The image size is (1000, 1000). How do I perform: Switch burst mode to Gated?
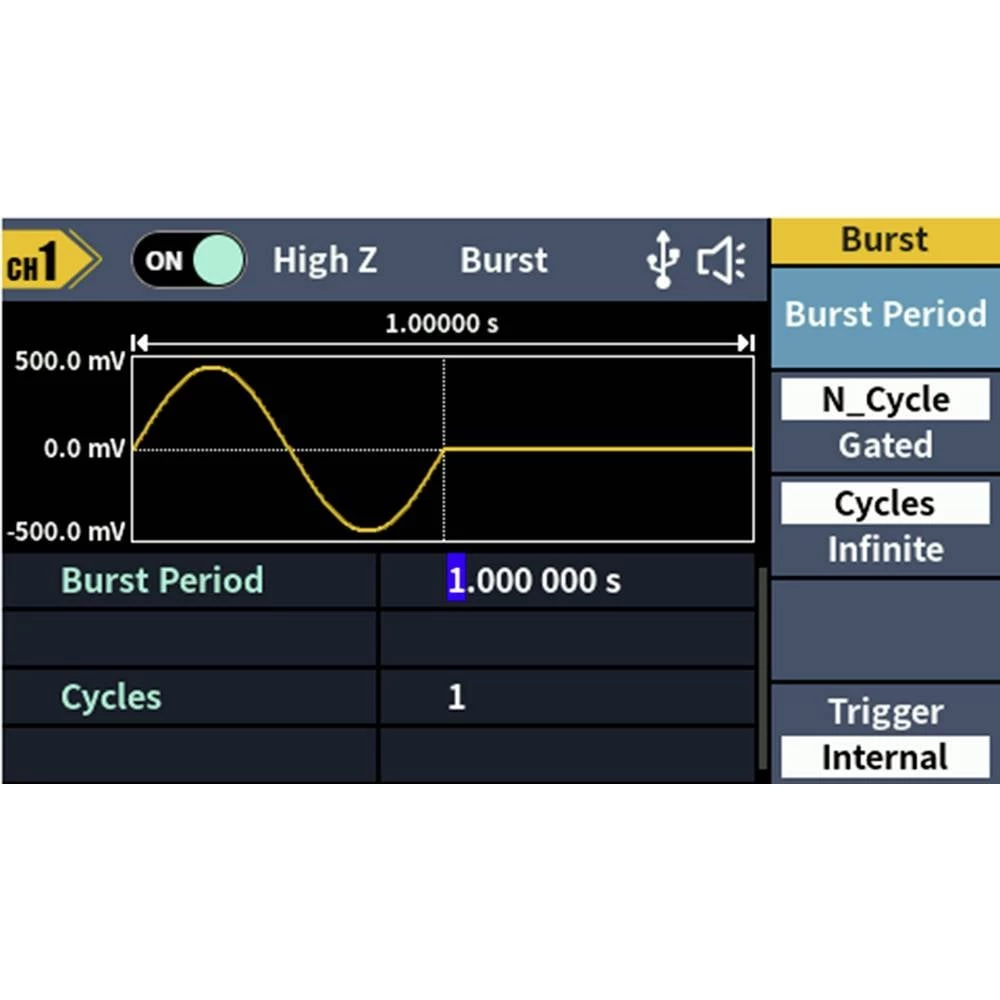tap(884, 445)
